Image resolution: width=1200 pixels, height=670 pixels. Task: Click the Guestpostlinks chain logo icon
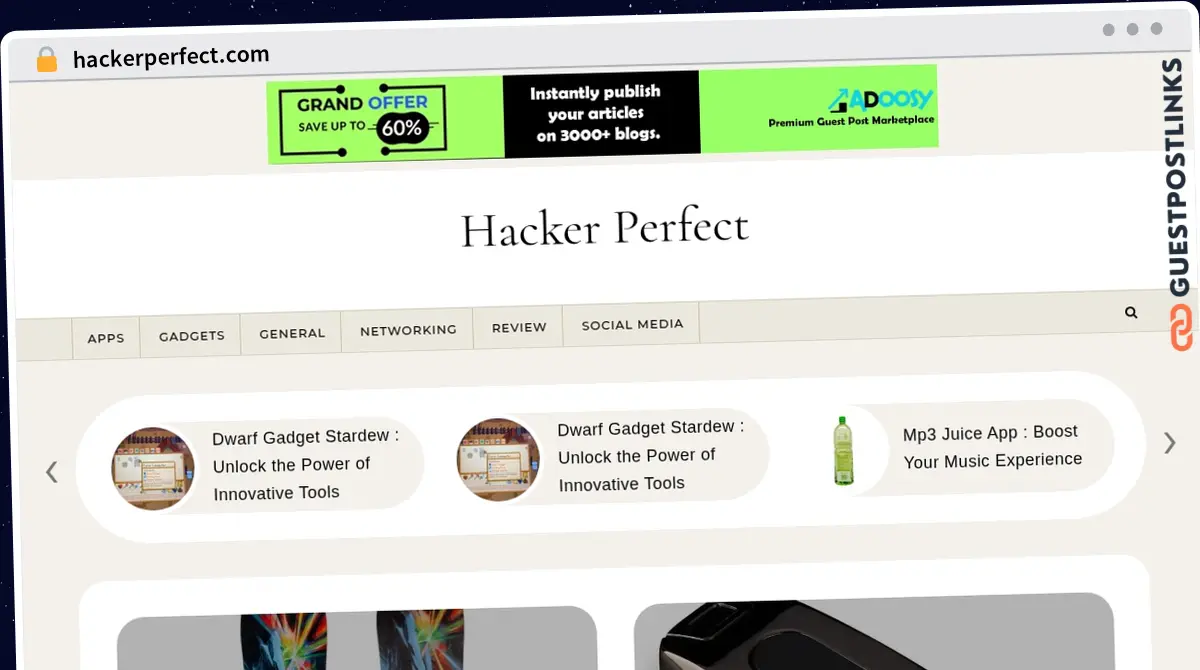pyautogui.click(x=1182, y=328)
